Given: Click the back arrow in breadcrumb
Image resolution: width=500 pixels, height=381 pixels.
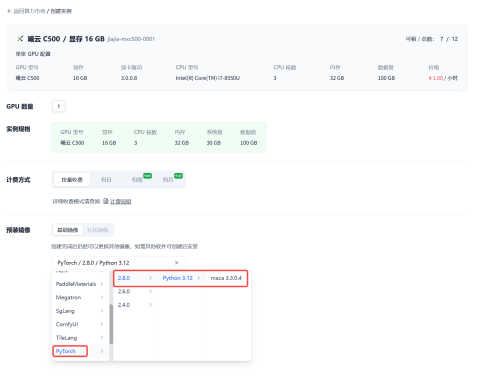Looking at the screenshot, I should [x=9, y=11].
